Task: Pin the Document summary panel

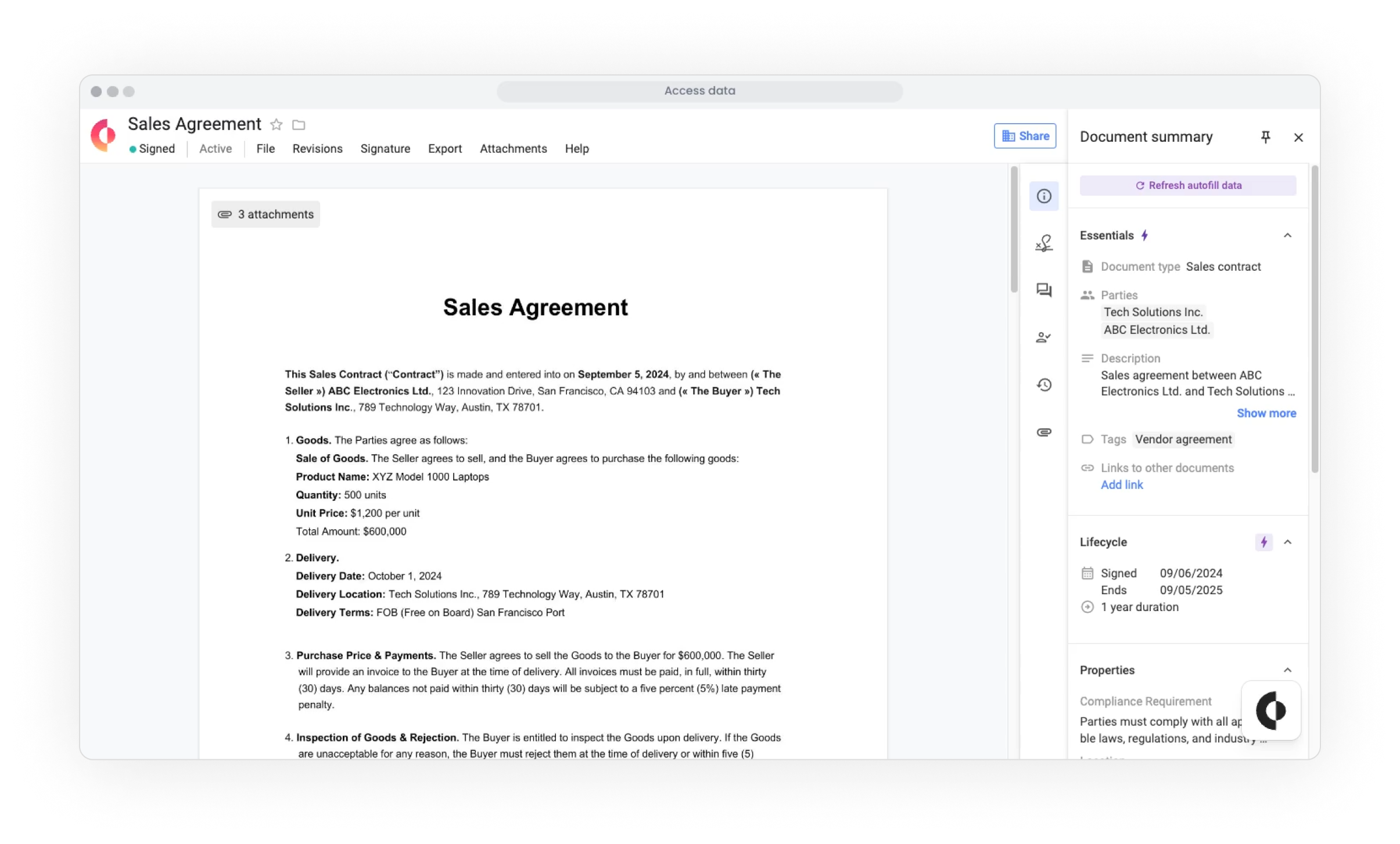Action: click(x=1265, y=137)
